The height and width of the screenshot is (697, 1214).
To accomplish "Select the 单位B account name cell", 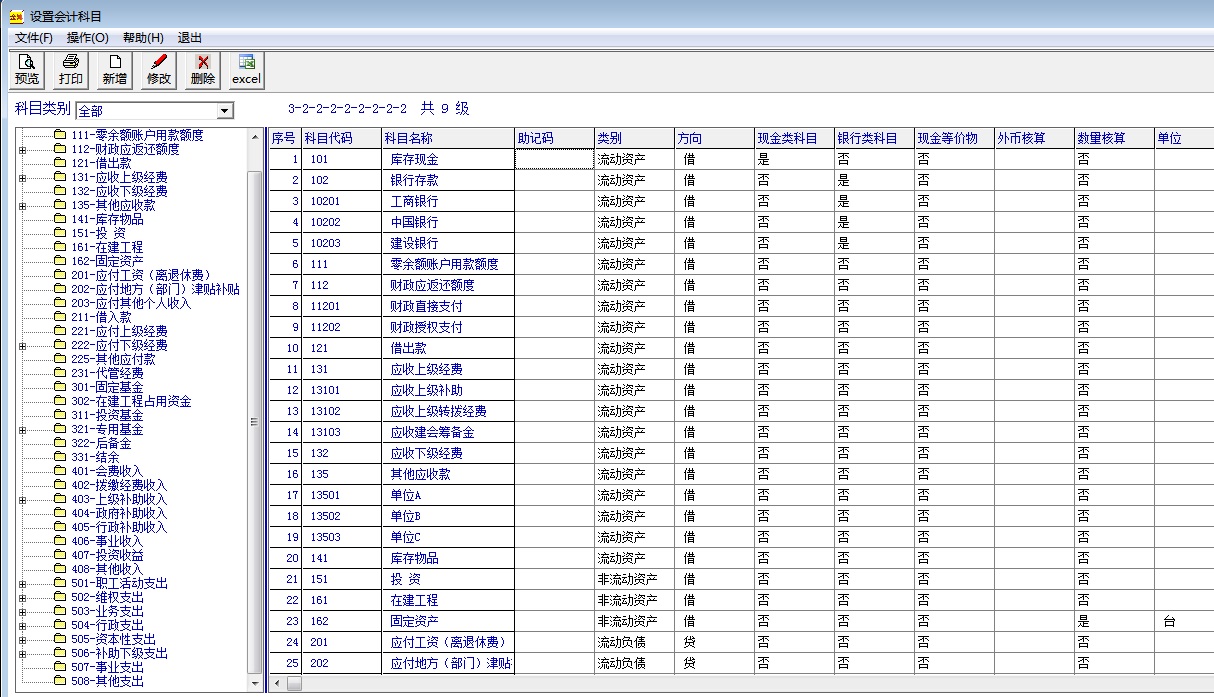I will coord(448,516).
